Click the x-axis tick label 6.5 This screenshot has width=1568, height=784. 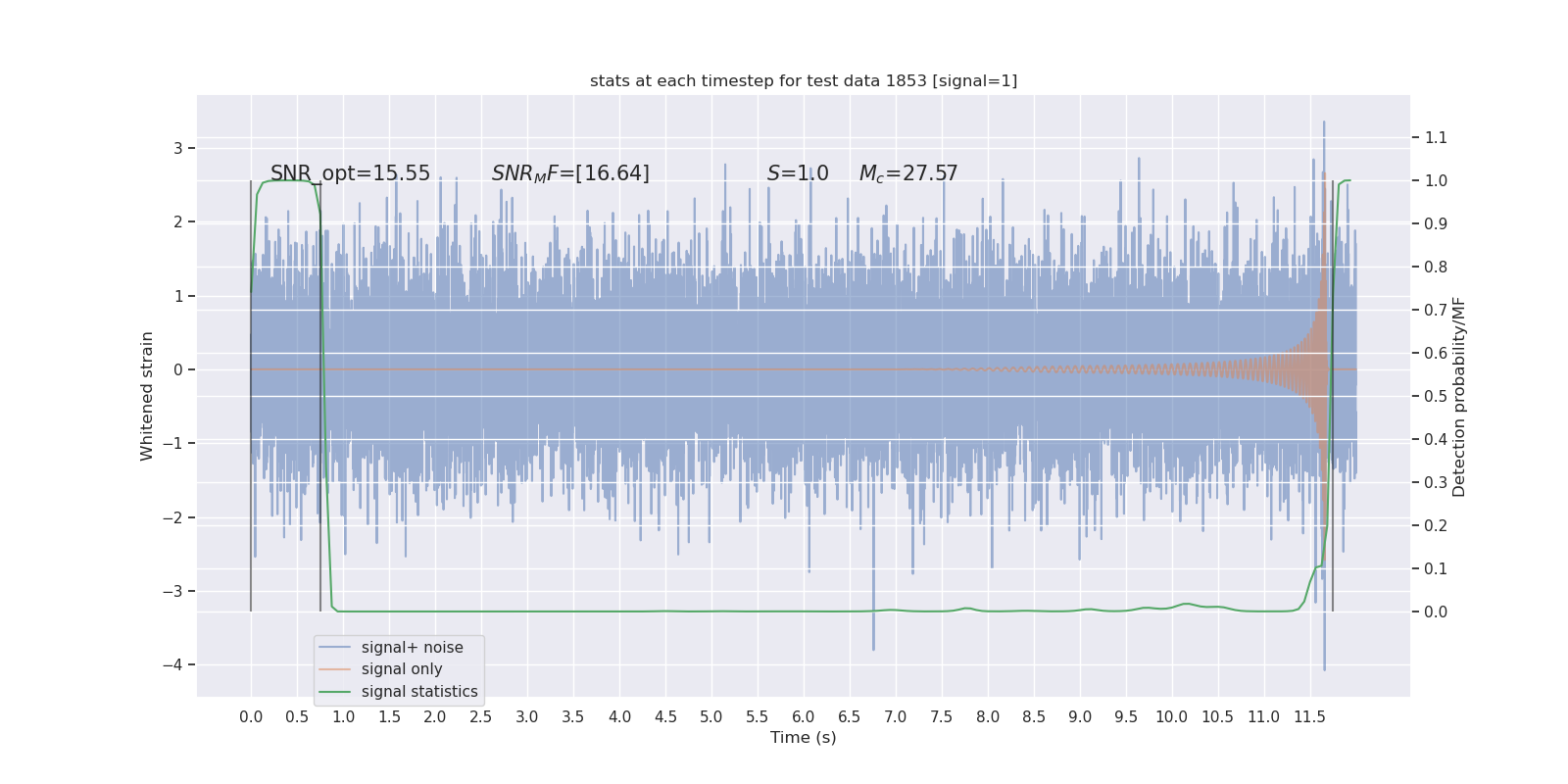(850, 717)
